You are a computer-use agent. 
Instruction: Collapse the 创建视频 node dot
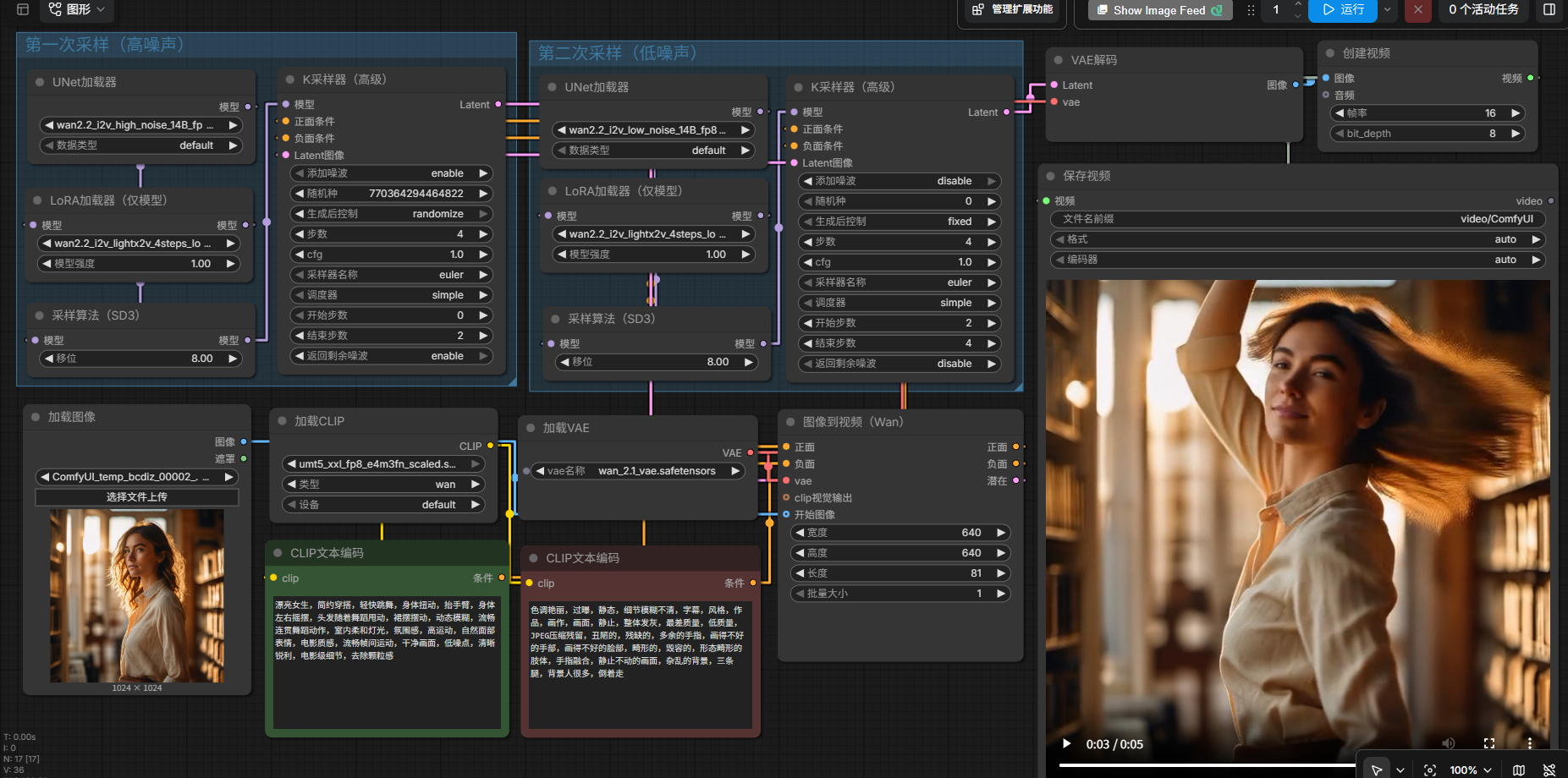click(1330, 52)
